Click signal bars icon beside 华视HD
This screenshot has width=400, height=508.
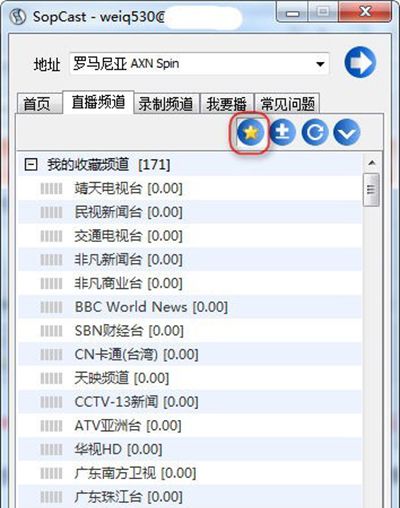coord(51,449)
